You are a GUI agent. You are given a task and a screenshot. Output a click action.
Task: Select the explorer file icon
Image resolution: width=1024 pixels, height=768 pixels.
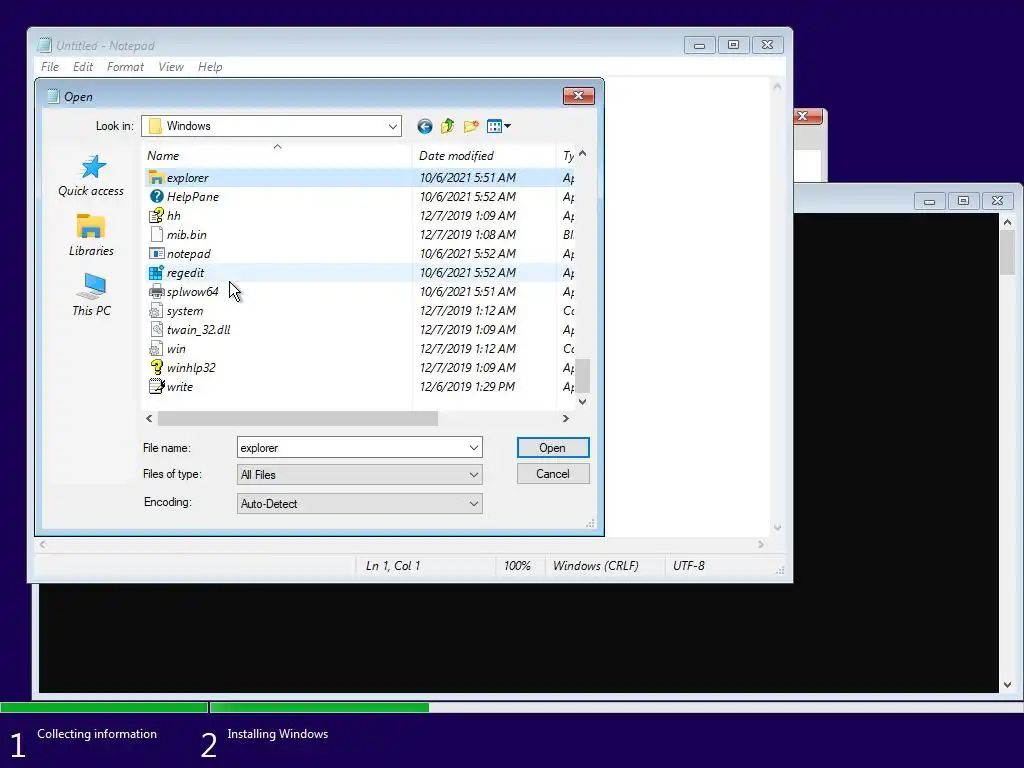(x=156, y=178)
